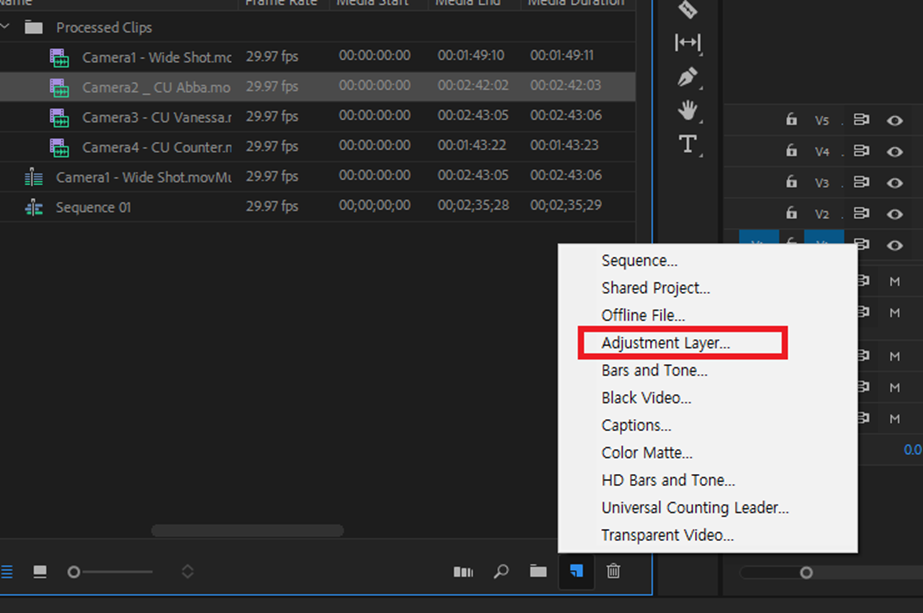Image resolution: width=923 pixels, height=613 pixels.
Task: Click the clip icon for Camera2 _ CU Abba
Action: point(59,88)
